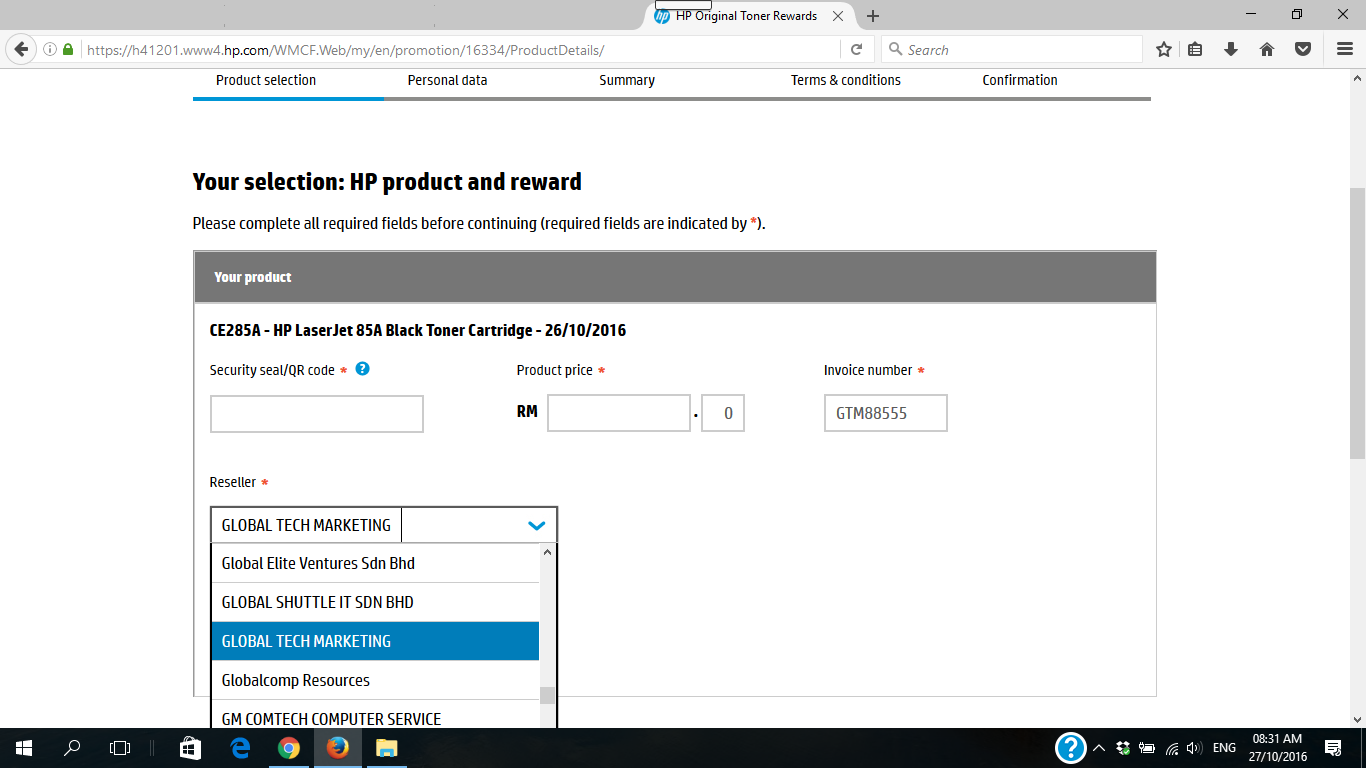Click the Product price cents field
Screen dimensions: 1366x768
723,413
